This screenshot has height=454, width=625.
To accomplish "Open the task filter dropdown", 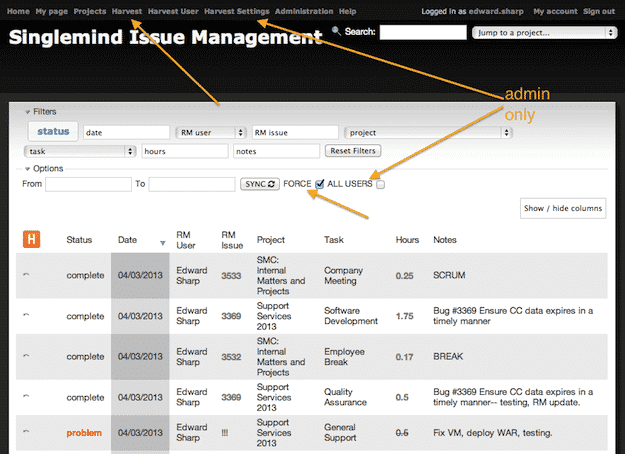I will tap(80, 151).
